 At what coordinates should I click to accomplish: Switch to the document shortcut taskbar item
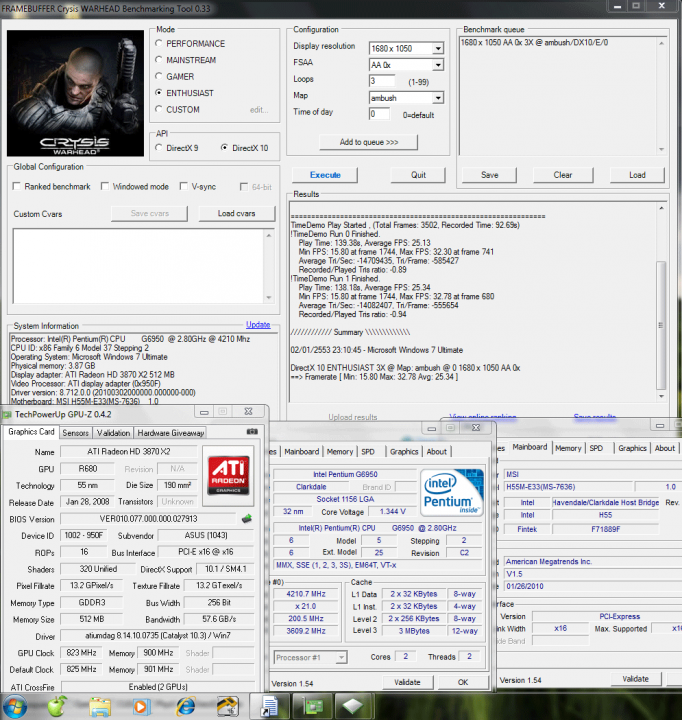tap(269, 706)
